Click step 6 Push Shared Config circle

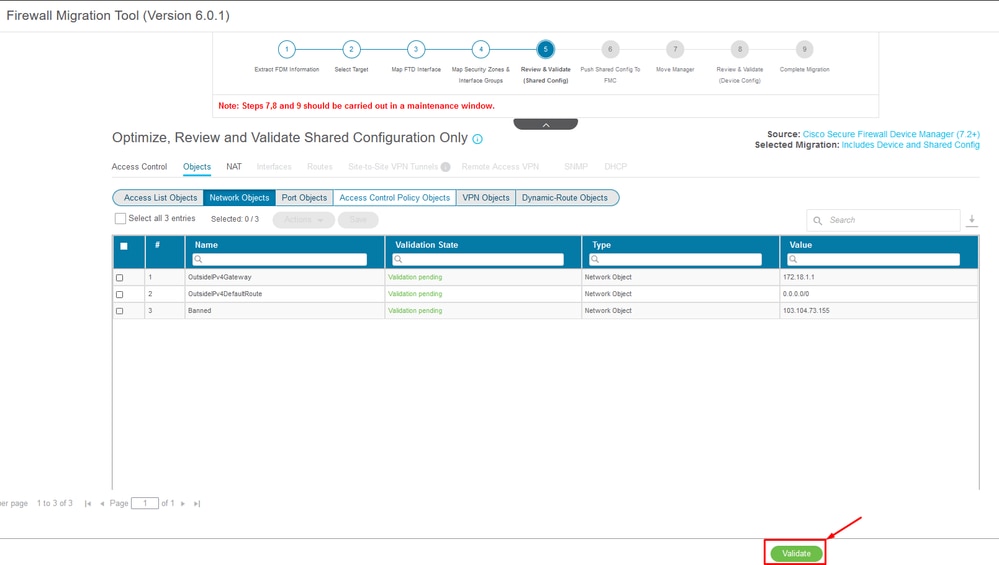pyautogui.click(x=610, y=49)
